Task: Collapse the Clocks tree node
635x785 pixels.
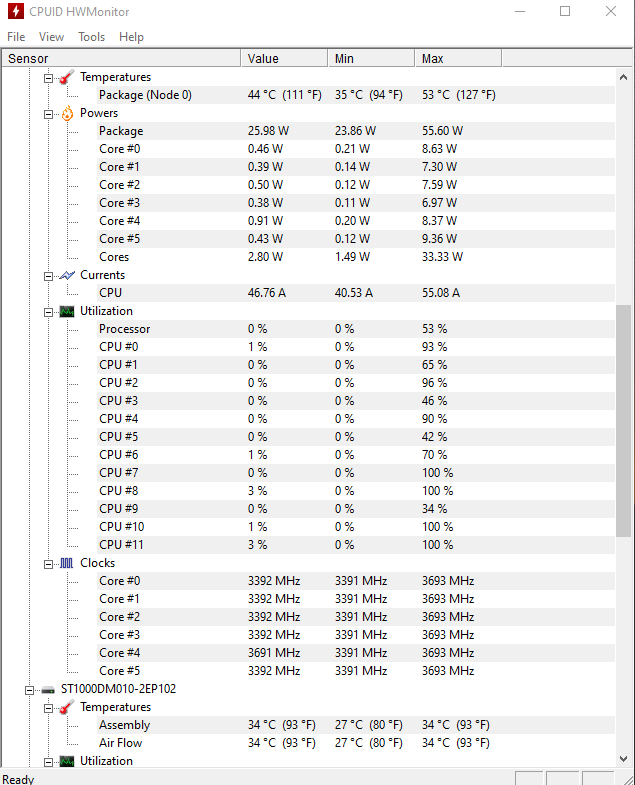Action: tap(49, 564)
